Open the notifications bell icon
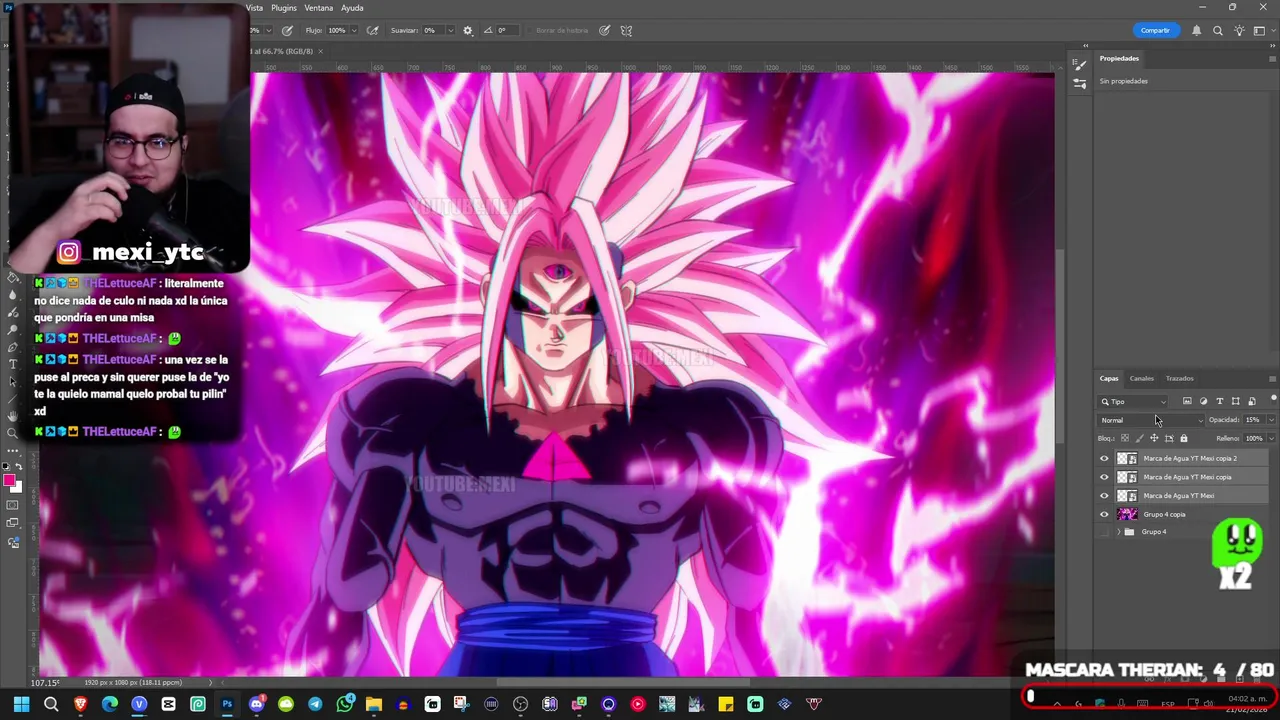 1196,30
